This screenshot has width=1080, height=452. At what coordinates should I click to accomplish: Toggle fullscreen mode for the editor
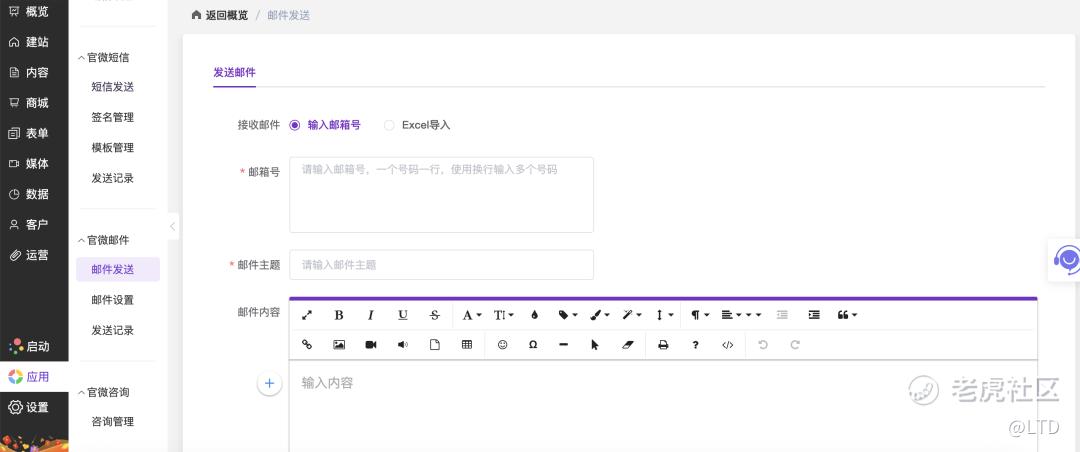click(x=307, y=315)
